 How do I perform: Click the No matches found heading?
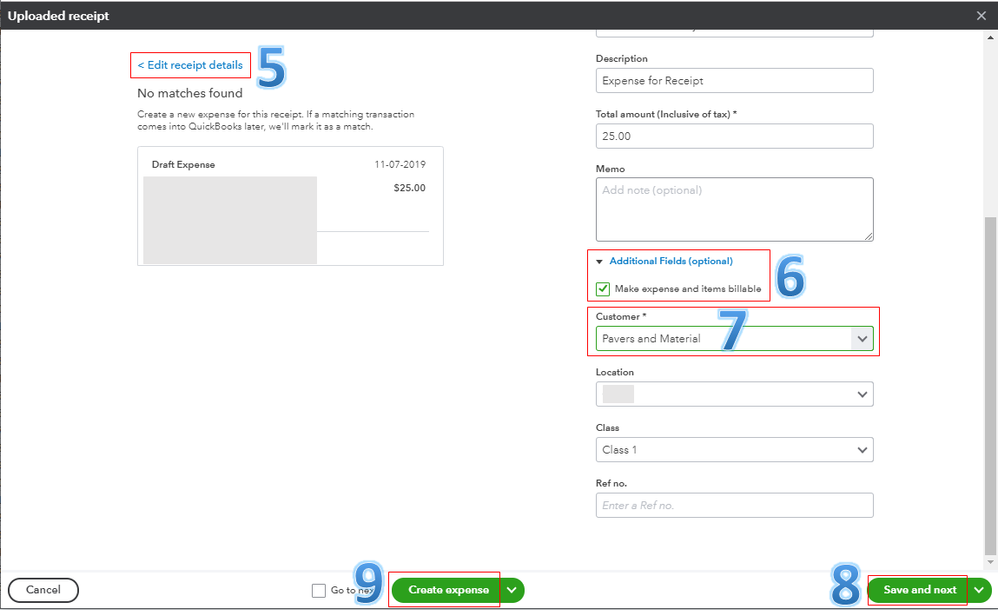point(190,93)
